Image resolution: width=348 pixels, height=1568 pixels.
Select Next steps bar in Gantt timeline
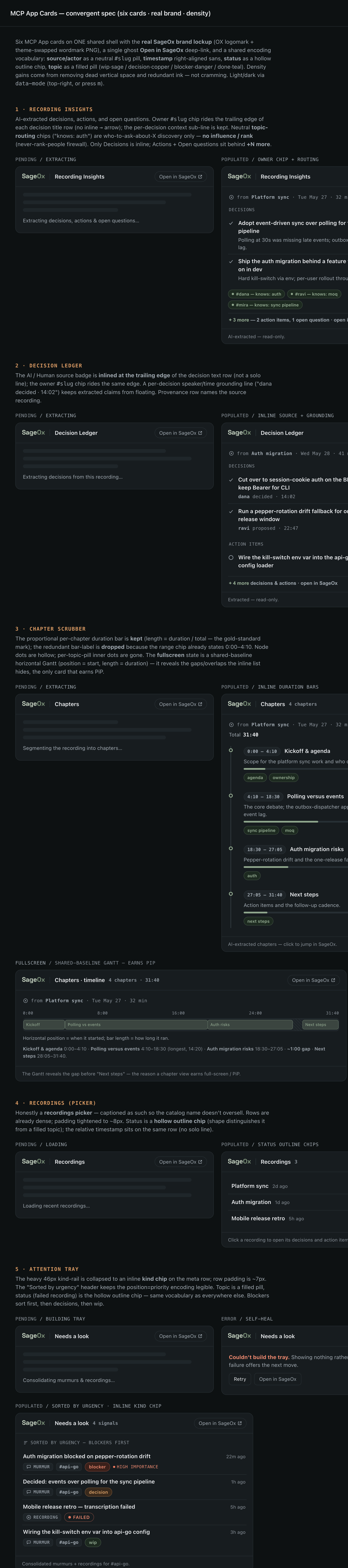pos(321,1024)
